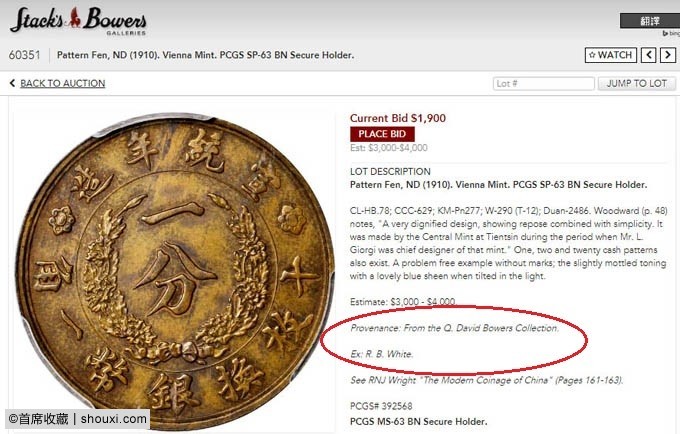Open the translate button at top right
Screen dimensions: 680x434
coord(650,21)
